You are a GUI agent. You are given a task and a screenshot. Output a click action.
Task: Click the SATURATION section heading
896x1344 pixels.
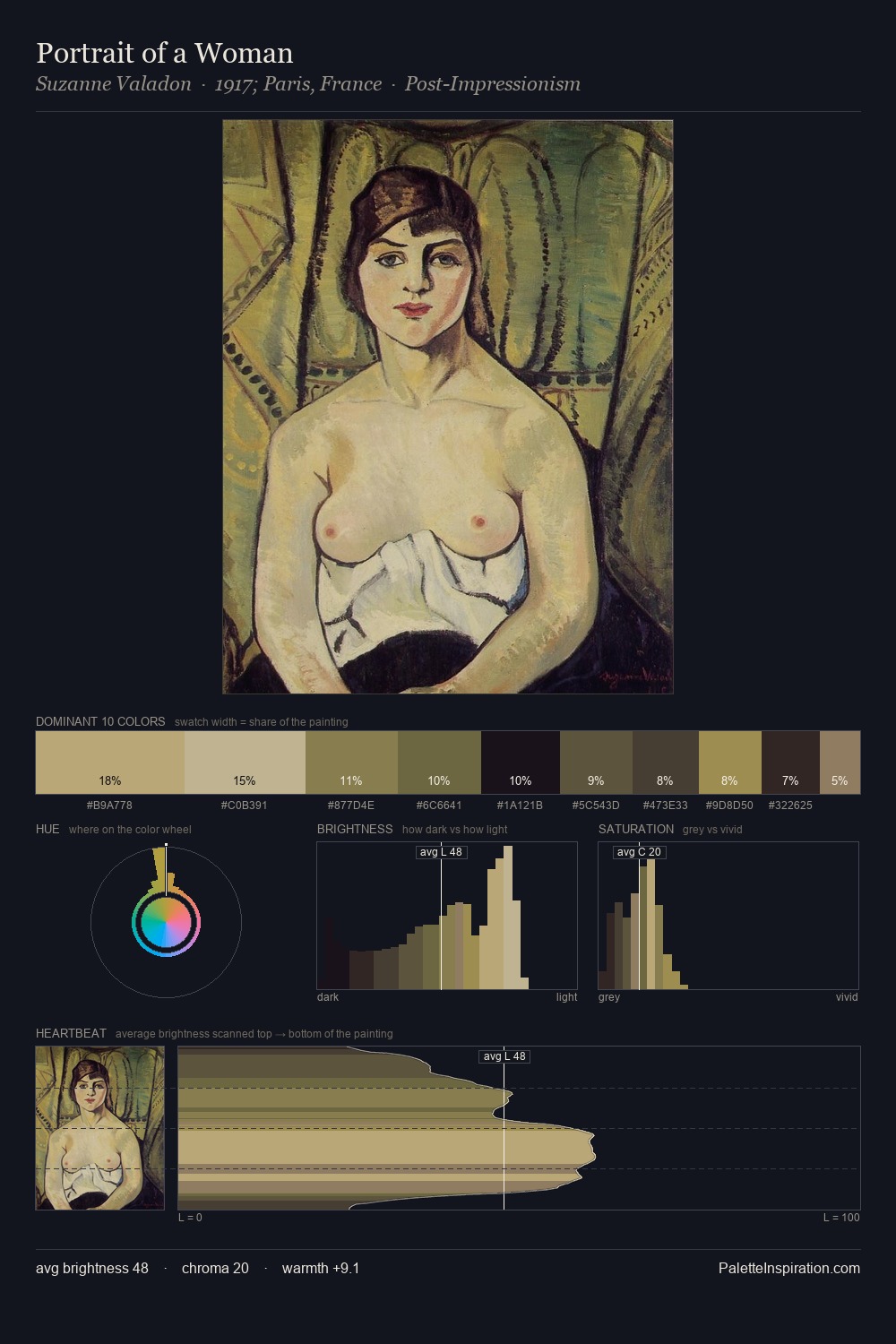pos(636,829)
